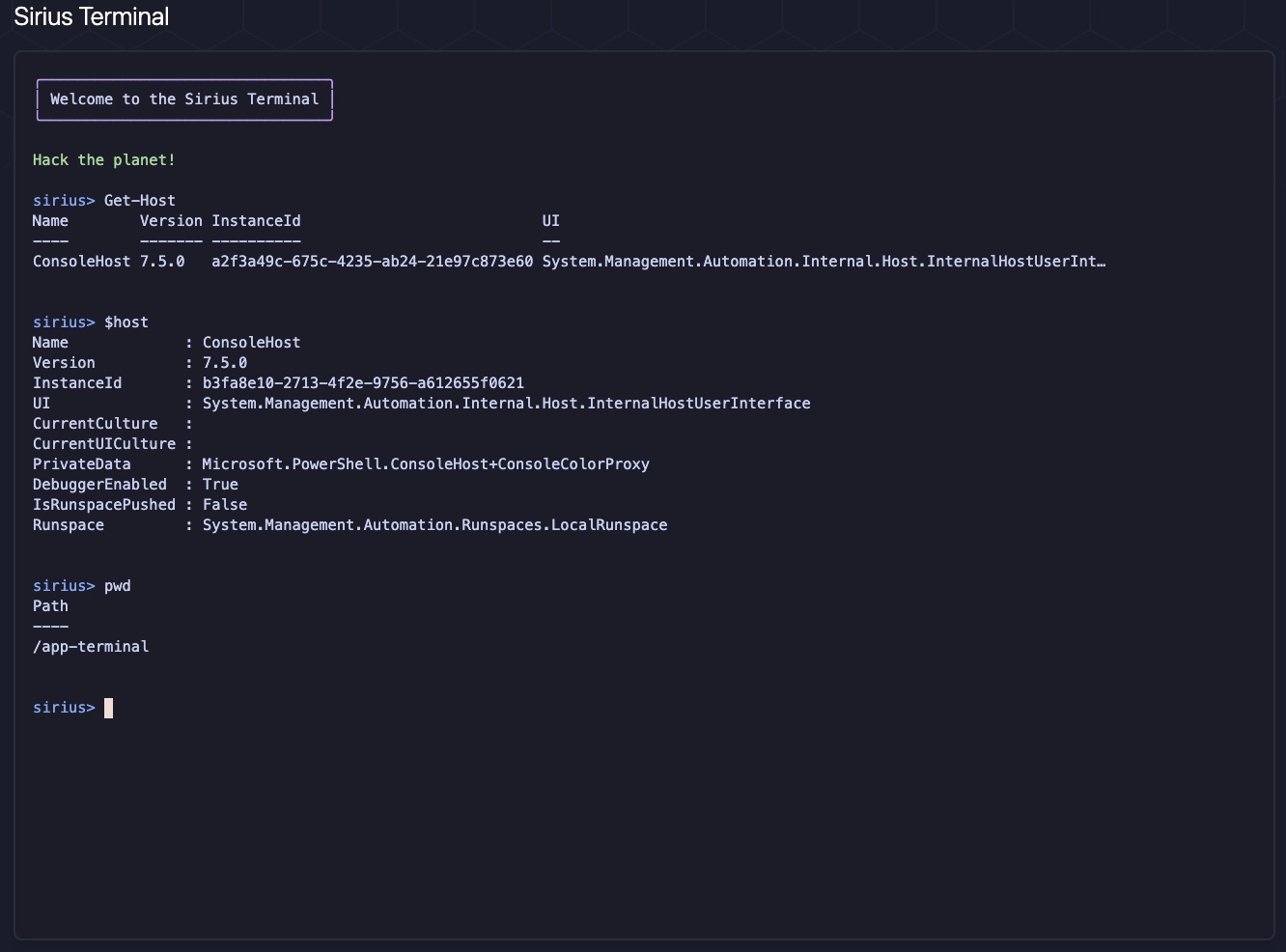Click the ConsoleHost value in Get-Host output
The height and width of the screenshot is (952, 1286).
coord(81,261)
